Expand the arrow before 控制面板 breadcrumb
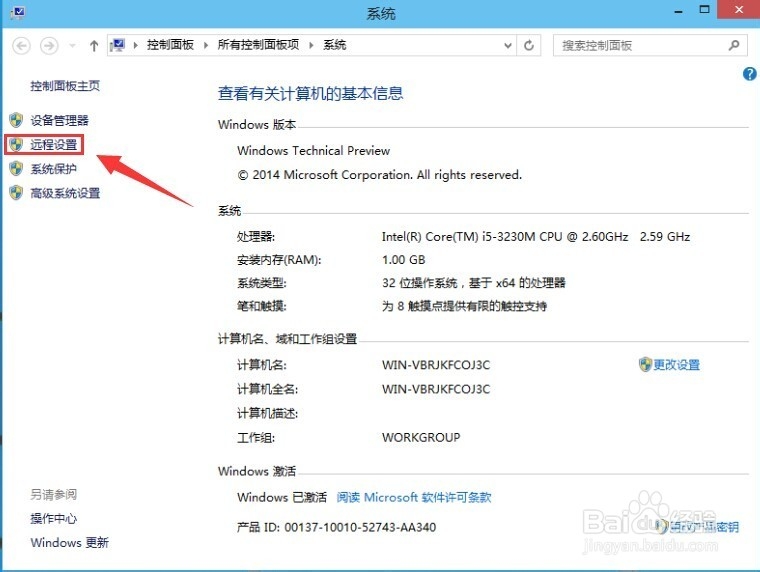The height and width of the screenshot is (572, 760). coord(136,46)
